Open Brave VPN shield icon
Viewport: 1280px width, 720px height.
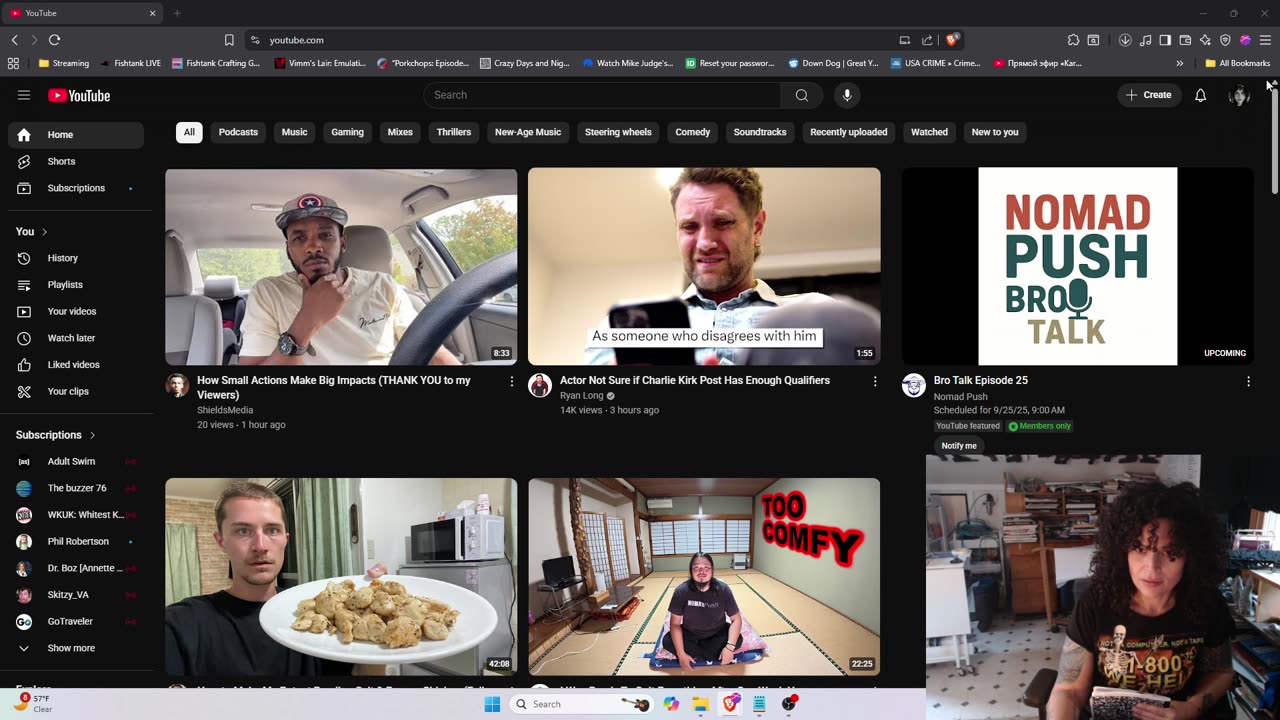point(1225,40)
